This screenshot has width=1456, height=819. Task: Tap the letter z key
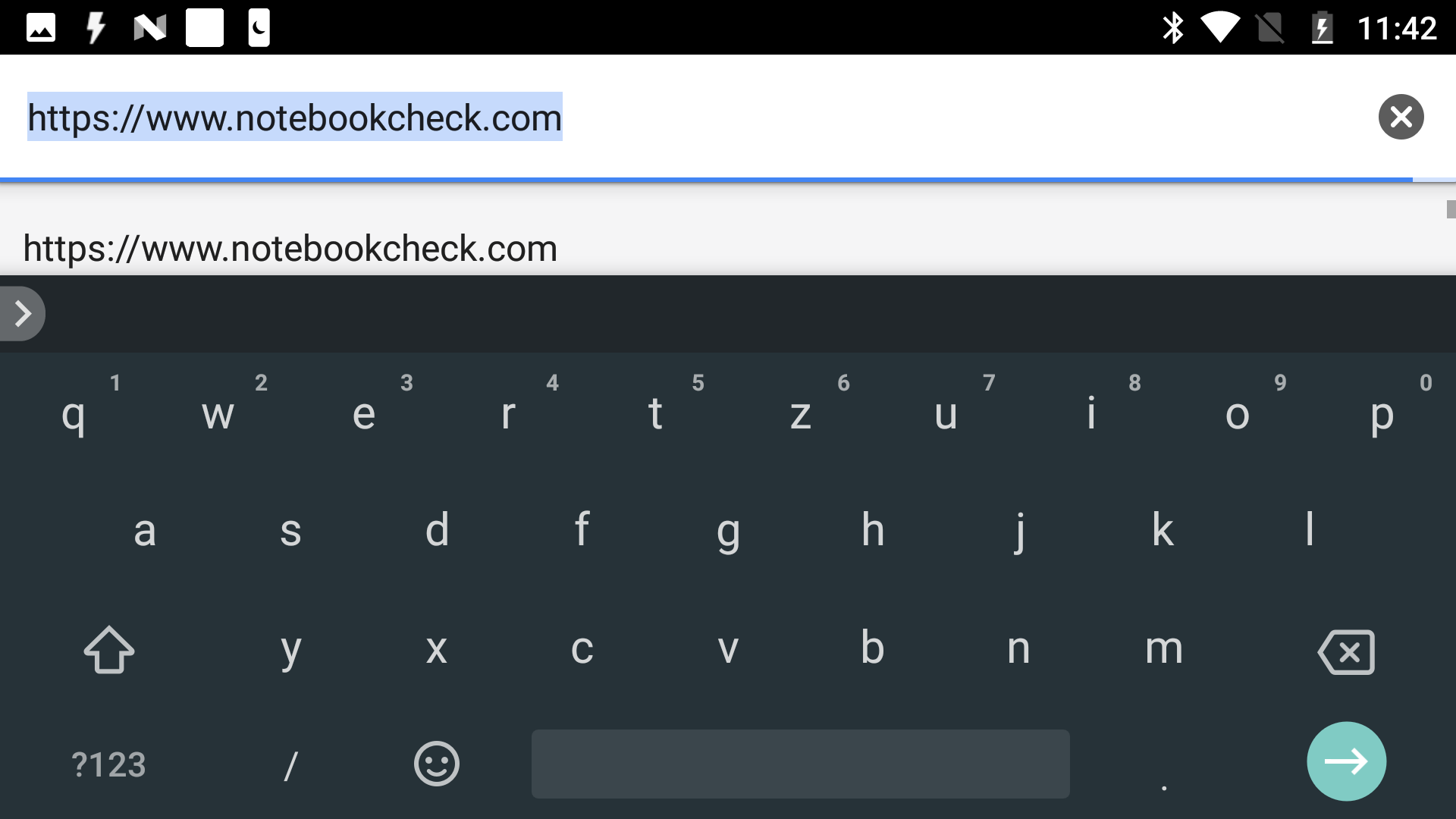800,415
